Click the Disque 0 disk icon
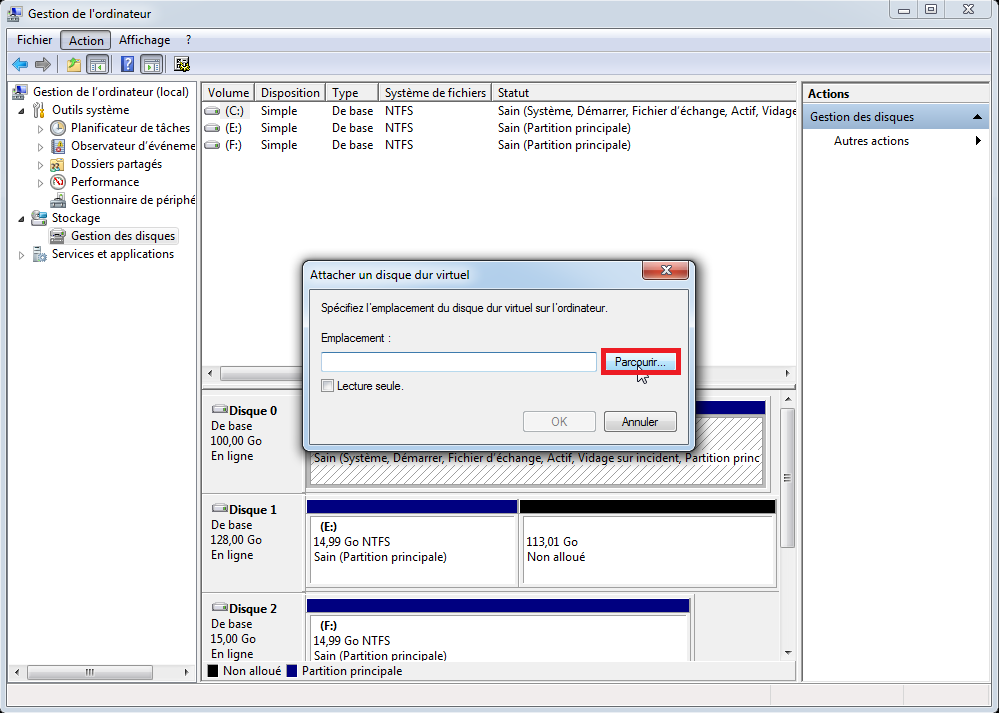 tap(220, 410)
